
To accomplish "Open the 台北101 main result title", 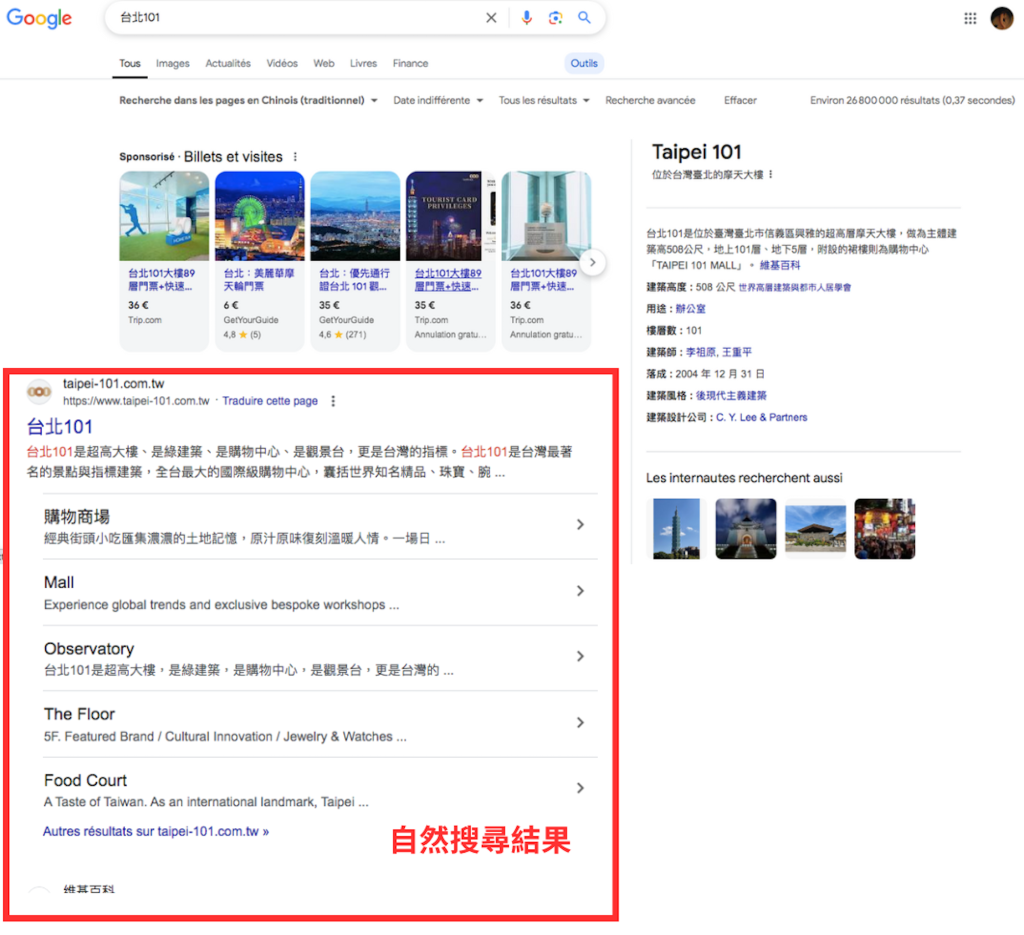I will (x=59, y=427).
